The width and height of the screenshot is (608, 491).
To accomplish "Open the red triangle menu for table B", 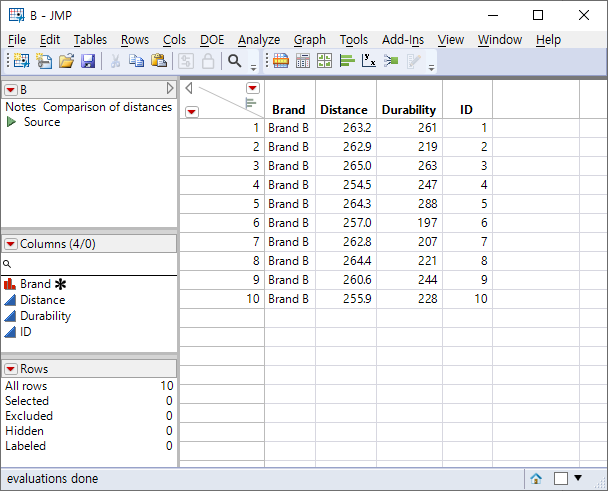I will coord(11,90).
